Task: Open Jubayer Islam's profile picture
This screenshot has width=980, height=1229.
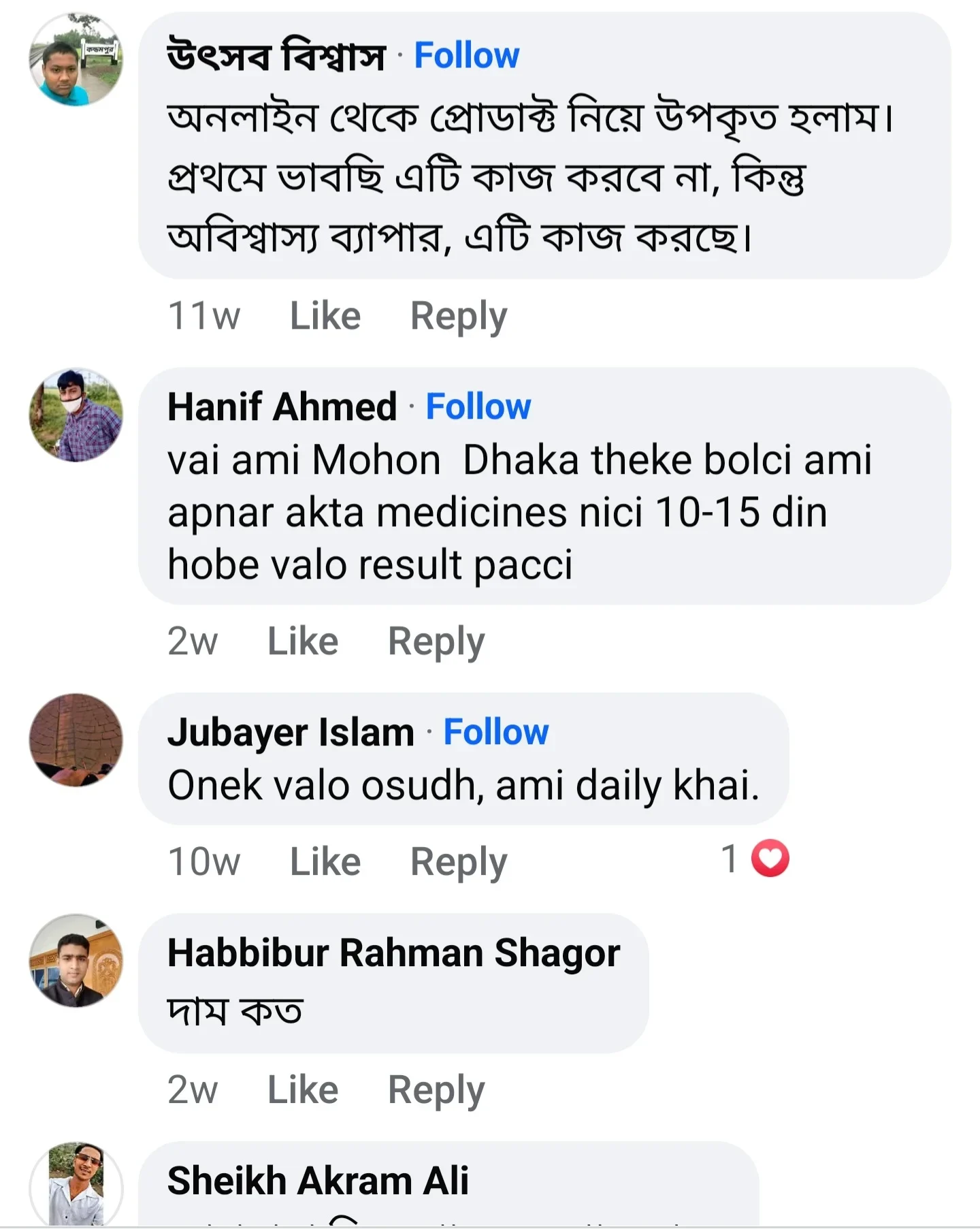Action: click(x=75, y=742)
